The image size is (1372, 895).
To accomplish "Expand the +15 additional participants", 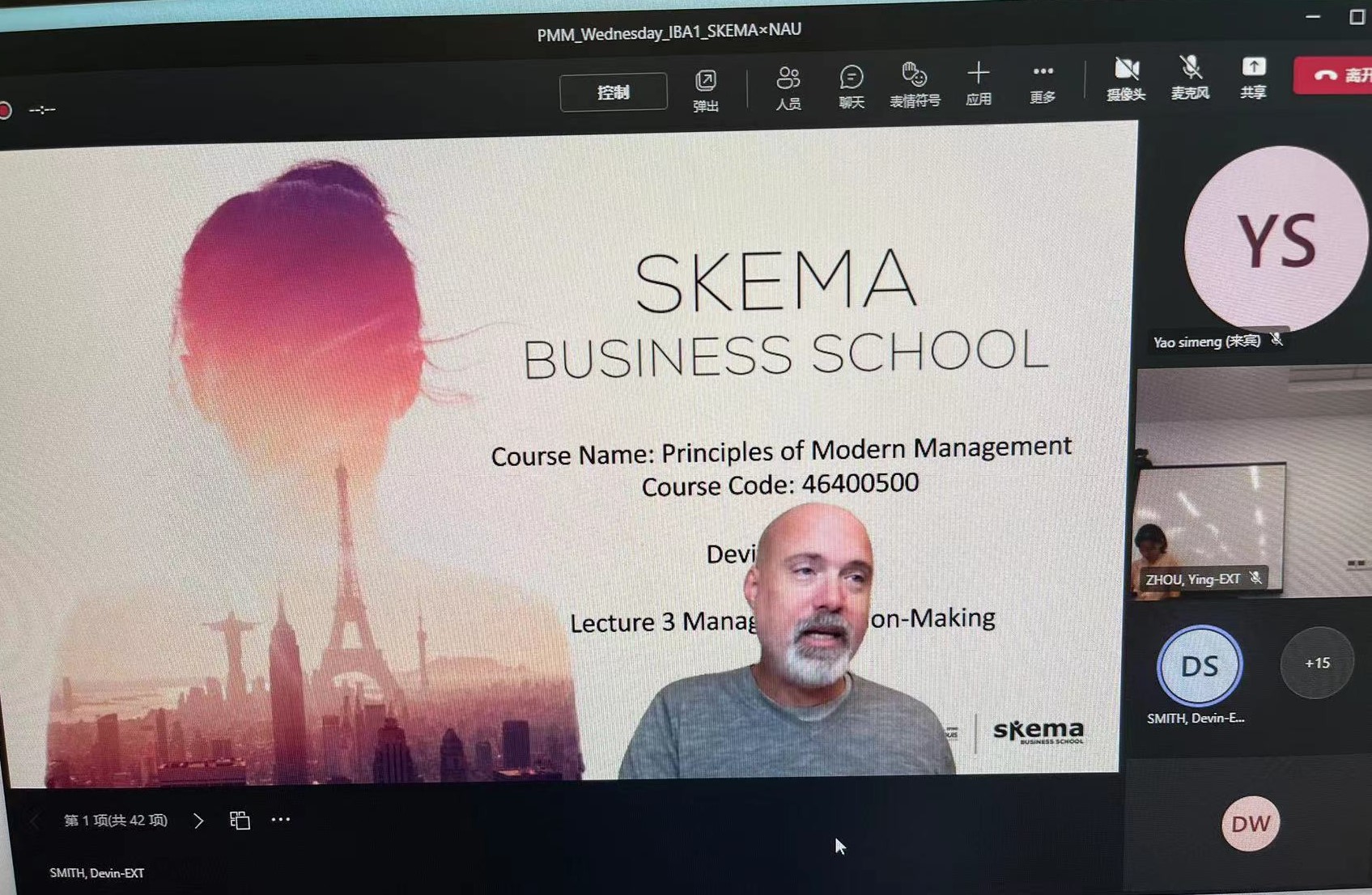I will (x=1316, y=663).
